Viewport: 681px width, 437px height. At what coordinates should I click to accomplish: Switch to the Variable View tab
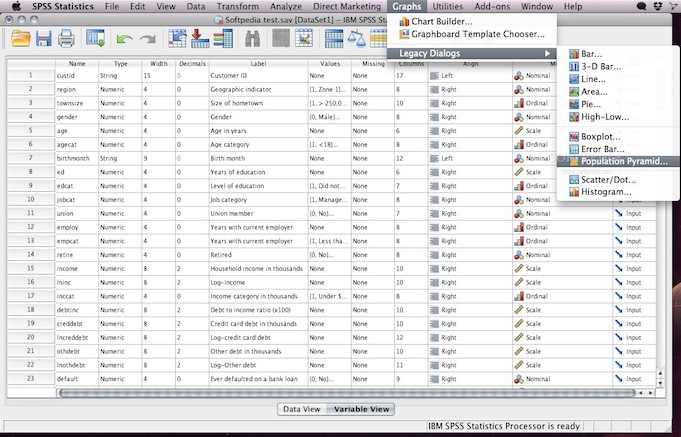(x=361, y=409)
